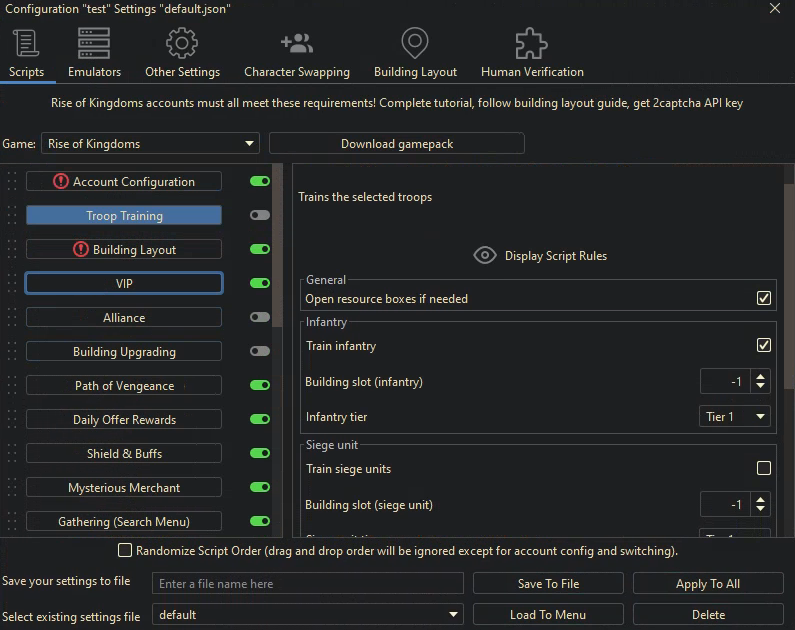Disable the Path of Vengeance toggle
Image resolution: width=795 pixels, height=630 pixels.
(260, 385)
